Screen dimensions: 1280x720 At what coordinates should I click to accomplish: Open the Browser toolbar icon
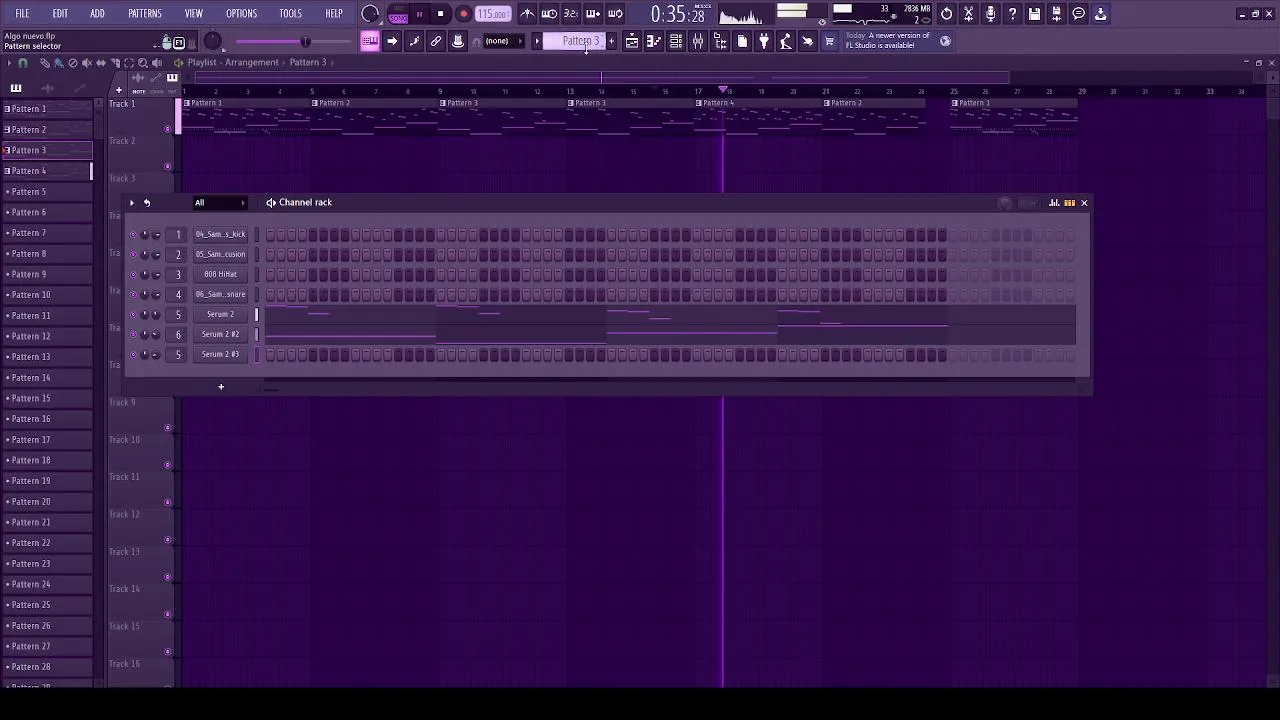pos(720,41)
